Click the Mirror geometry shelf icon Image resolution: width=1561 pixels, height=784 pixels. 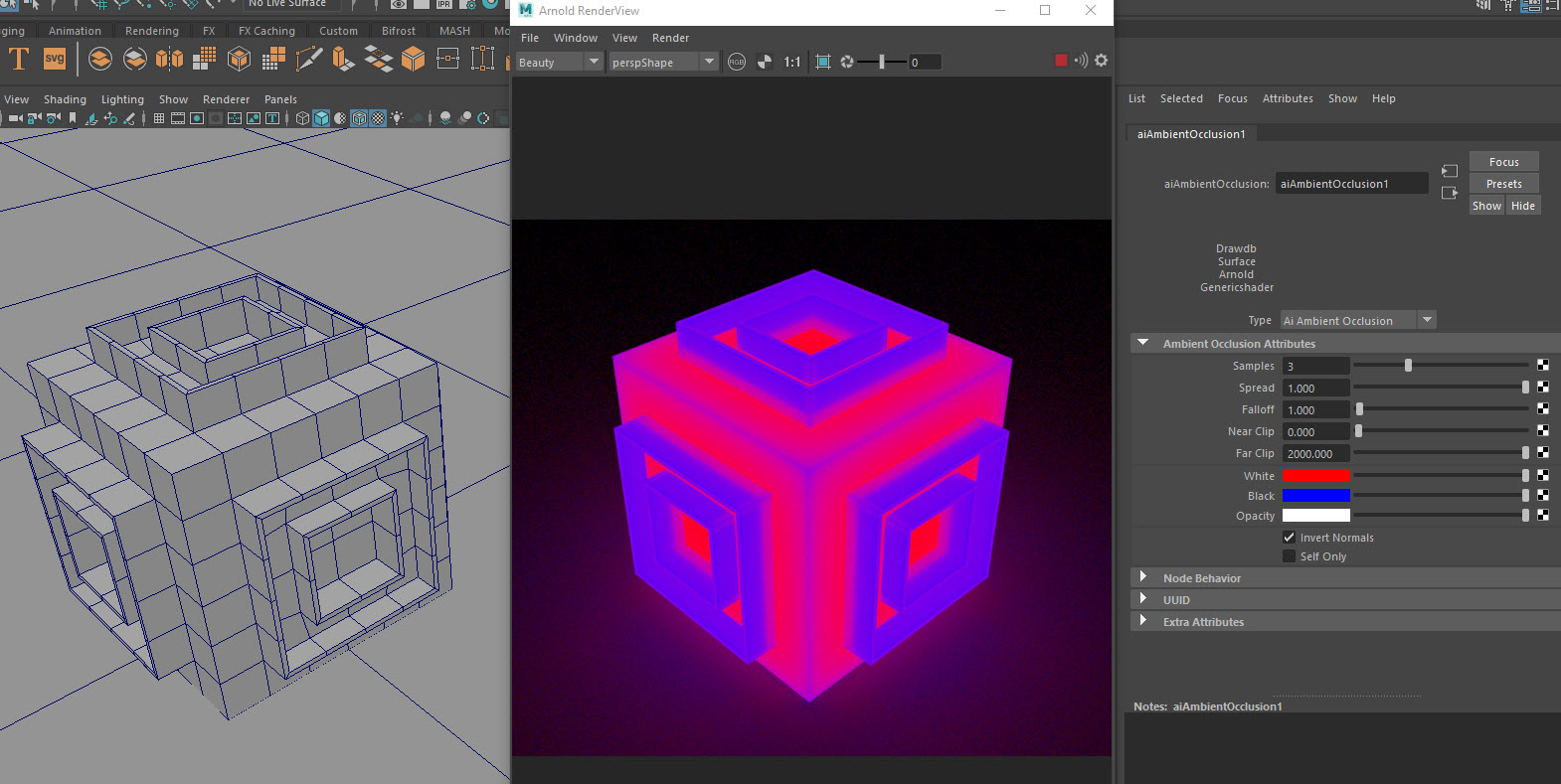pos(170,60)
